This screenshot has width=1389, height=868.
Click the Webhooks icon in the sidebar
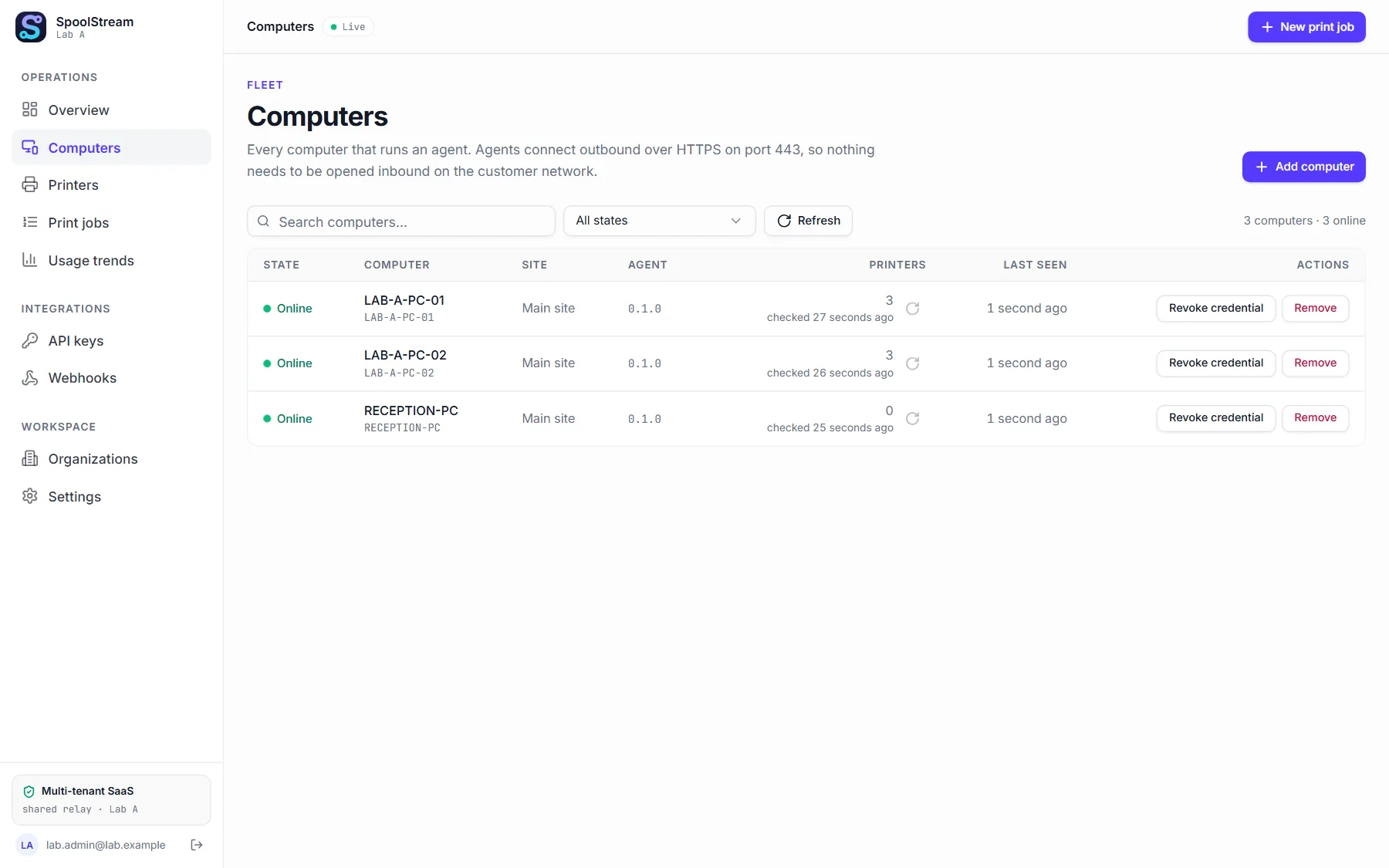[30, 378]
